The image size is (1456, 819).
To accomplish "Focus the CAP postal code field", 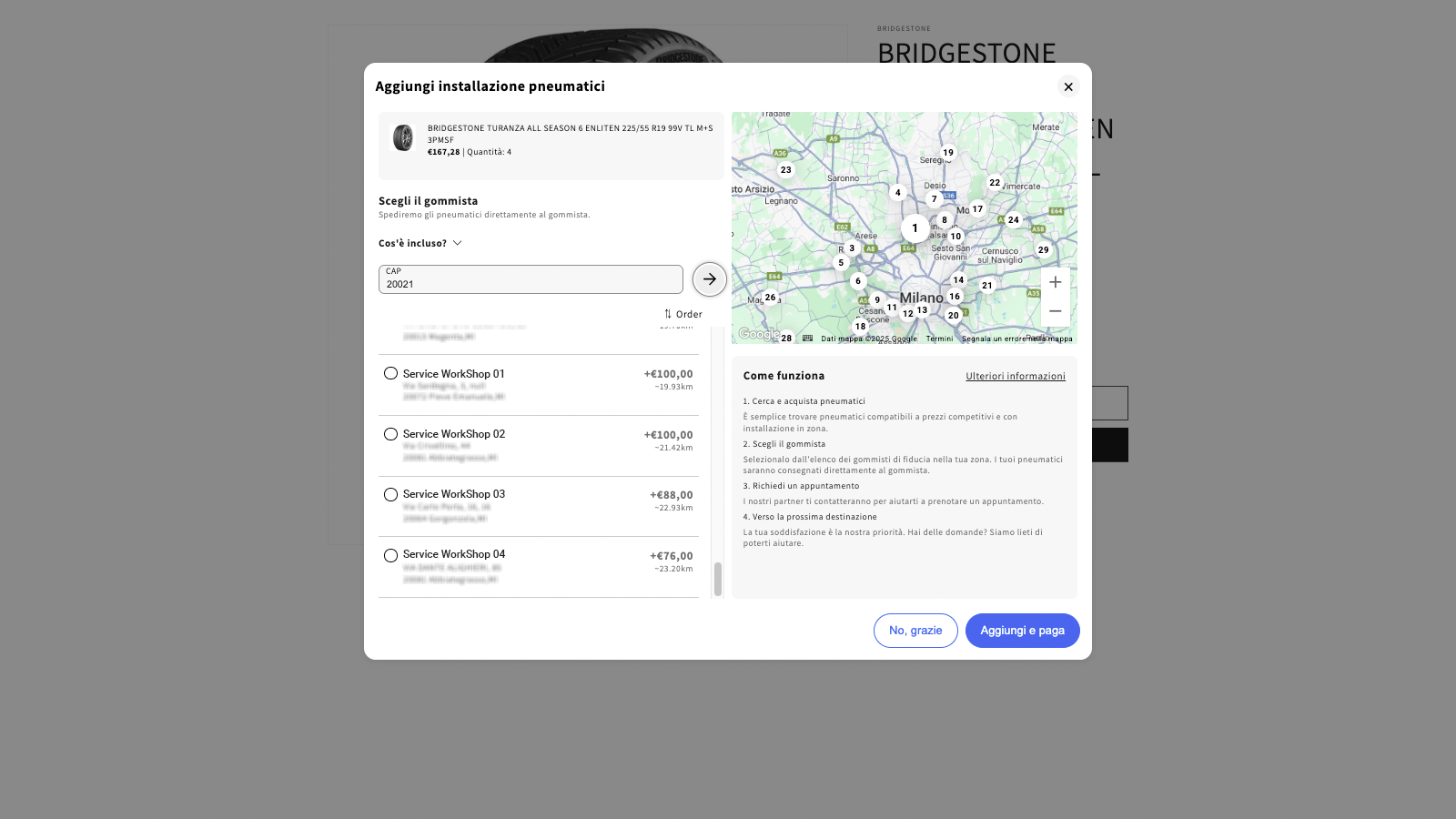I will pyautogui.click(x=531, y=279).
